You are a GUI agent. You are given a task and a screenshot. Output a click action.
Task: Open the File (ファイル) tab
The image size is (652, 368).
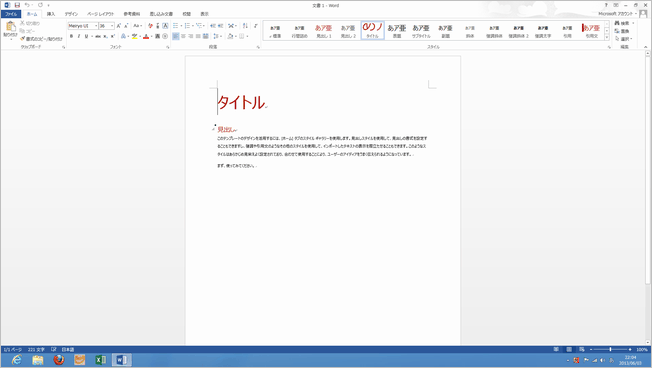[11, 14]
